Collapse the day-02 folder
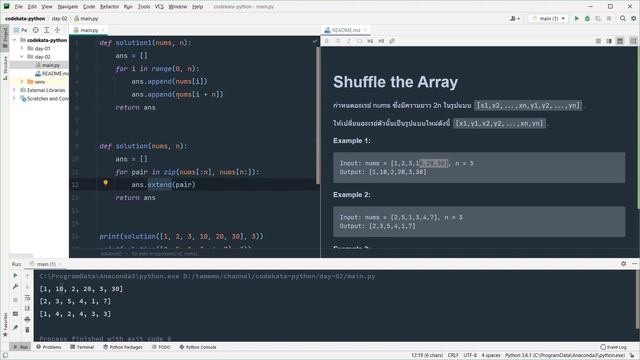 [22, 57]
